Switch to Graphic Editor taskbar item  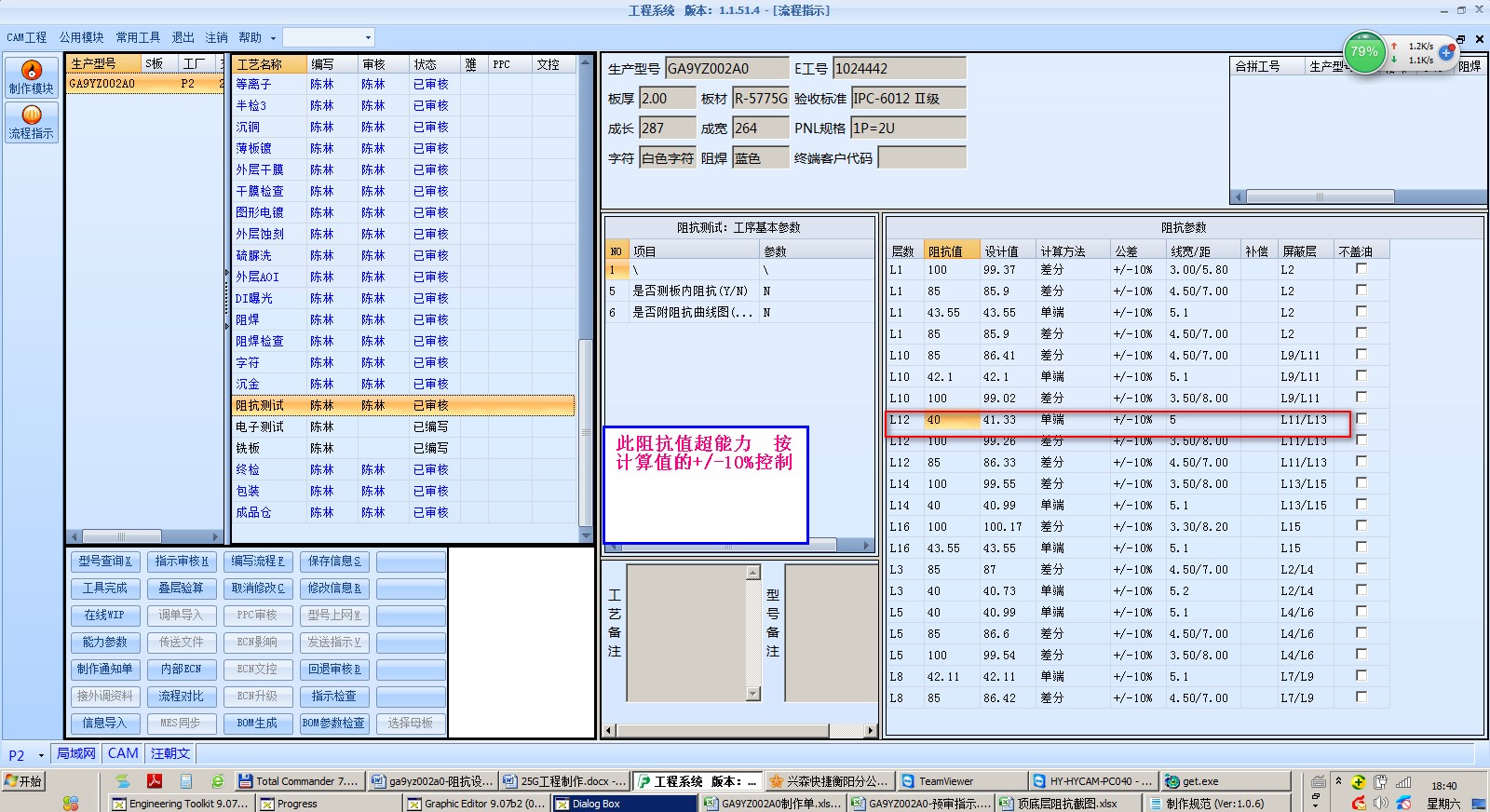click(x=476, y=803)
